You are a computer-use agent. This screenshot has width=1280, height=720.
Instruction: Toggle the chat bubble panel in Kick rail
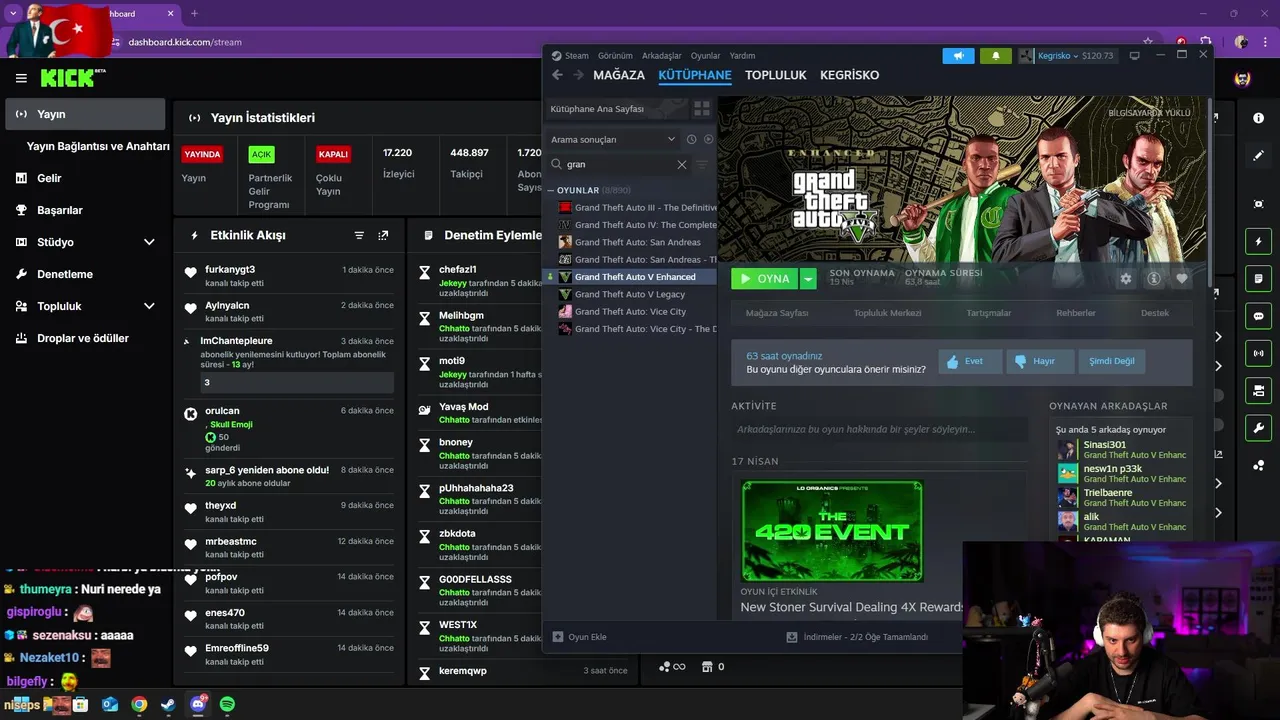pos(1258,316)
